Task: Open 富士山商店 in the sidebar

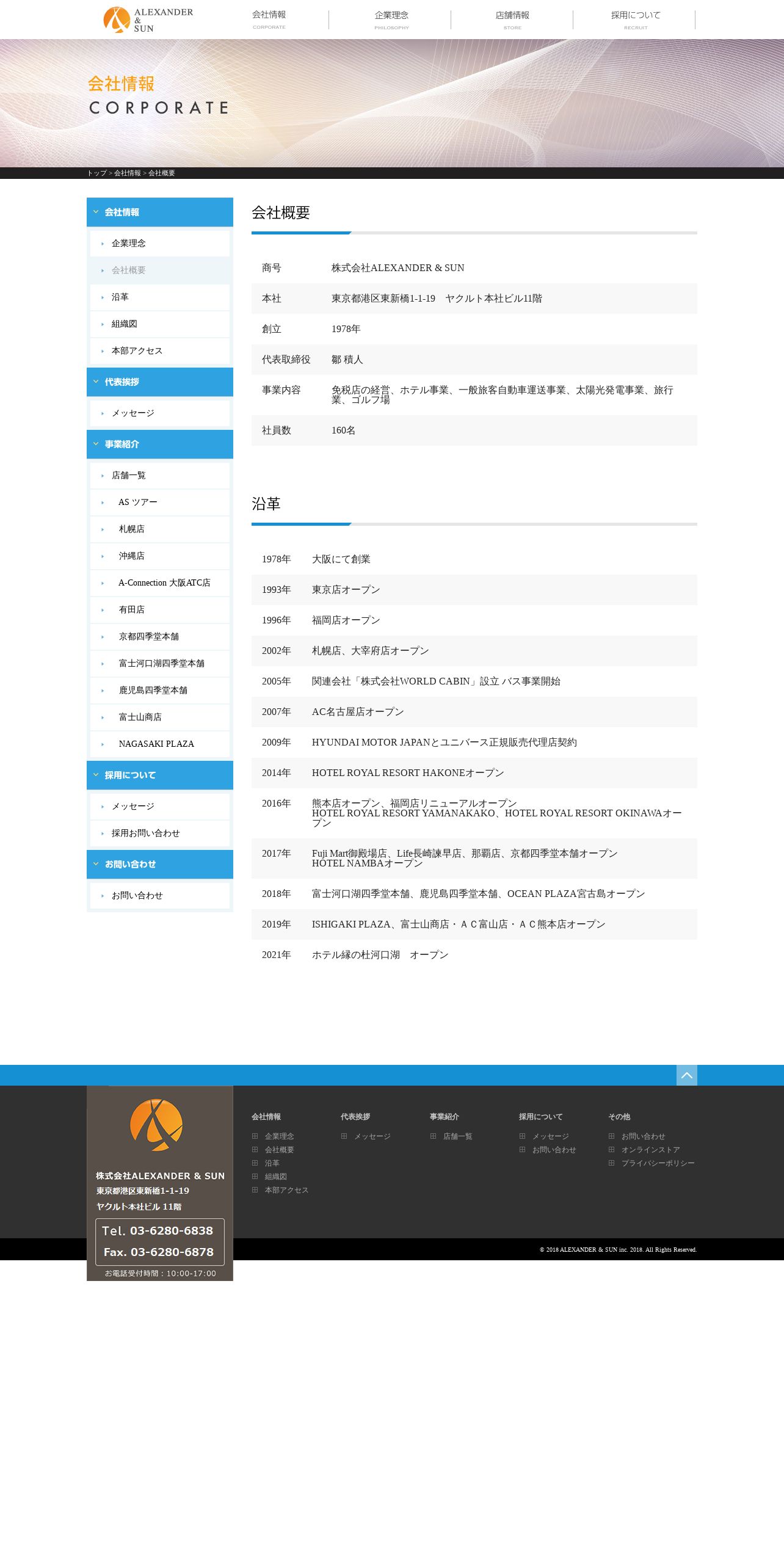Action: (x=160, y=717)
